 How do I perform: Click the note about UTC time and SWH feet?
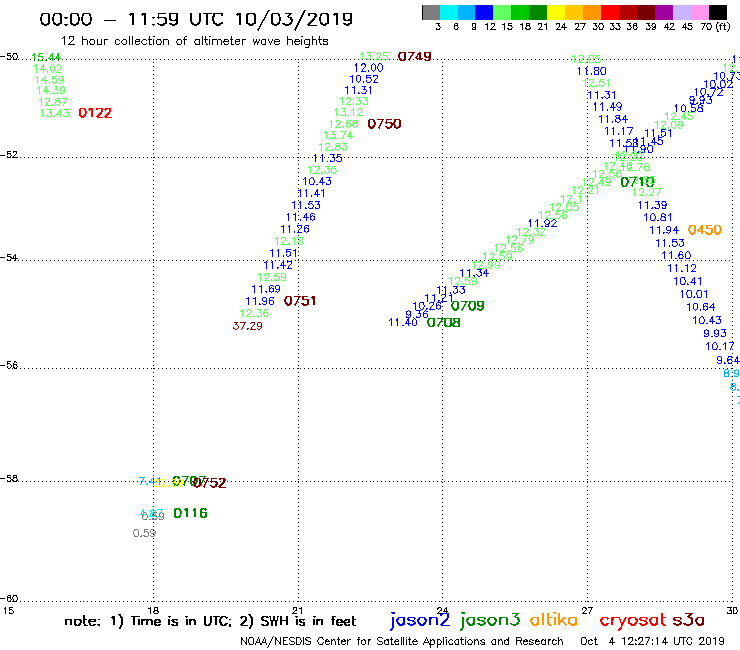click(x=210, y=621)
